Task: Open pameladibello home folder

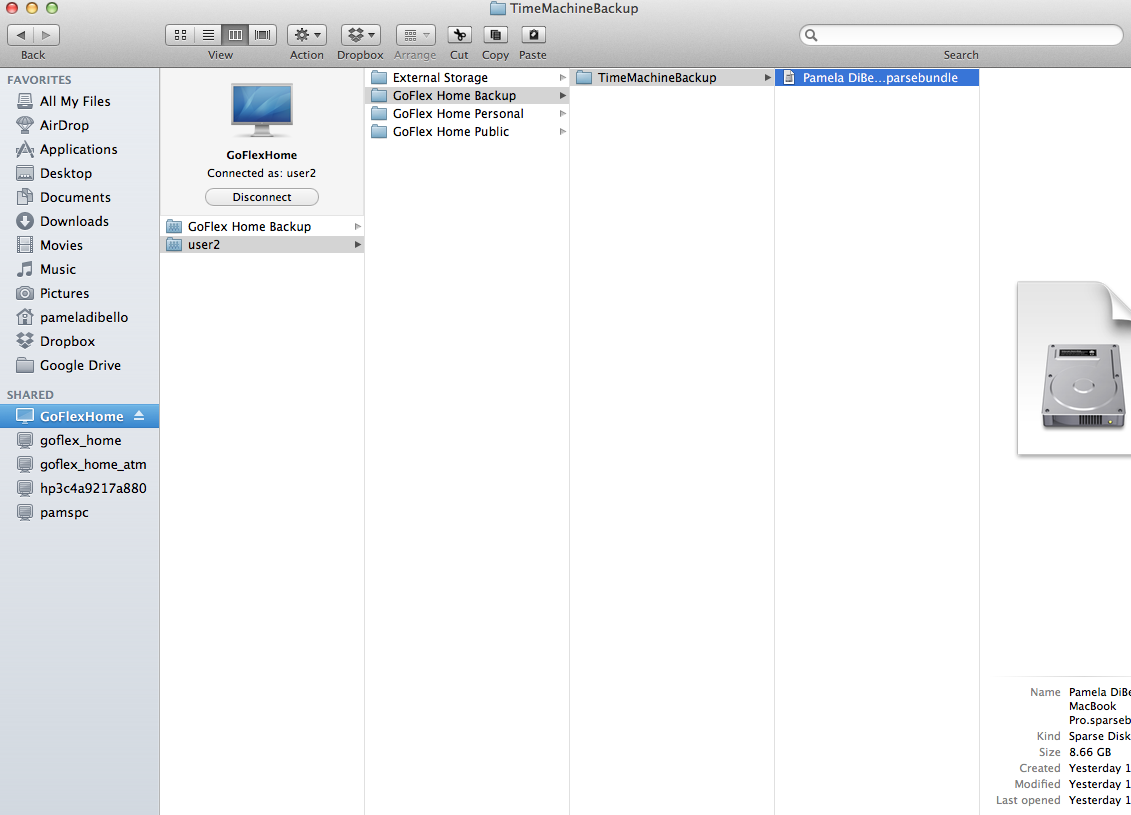Action: pos(79,317)
